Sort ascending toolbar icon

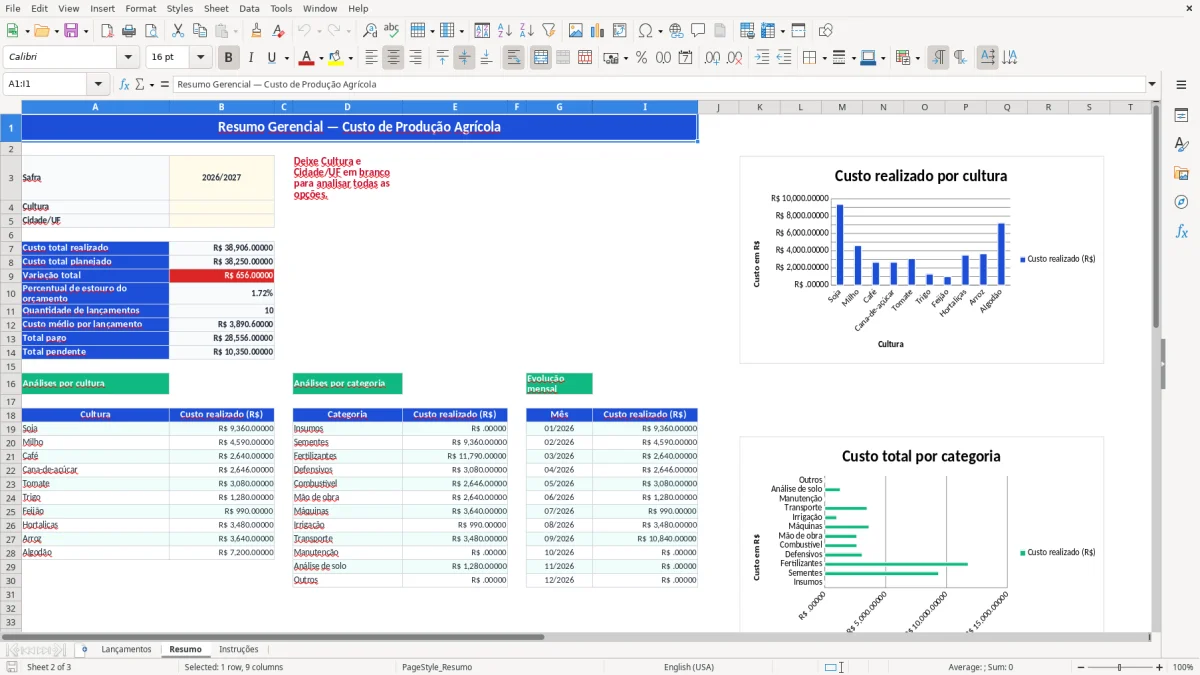pos(504,31)
